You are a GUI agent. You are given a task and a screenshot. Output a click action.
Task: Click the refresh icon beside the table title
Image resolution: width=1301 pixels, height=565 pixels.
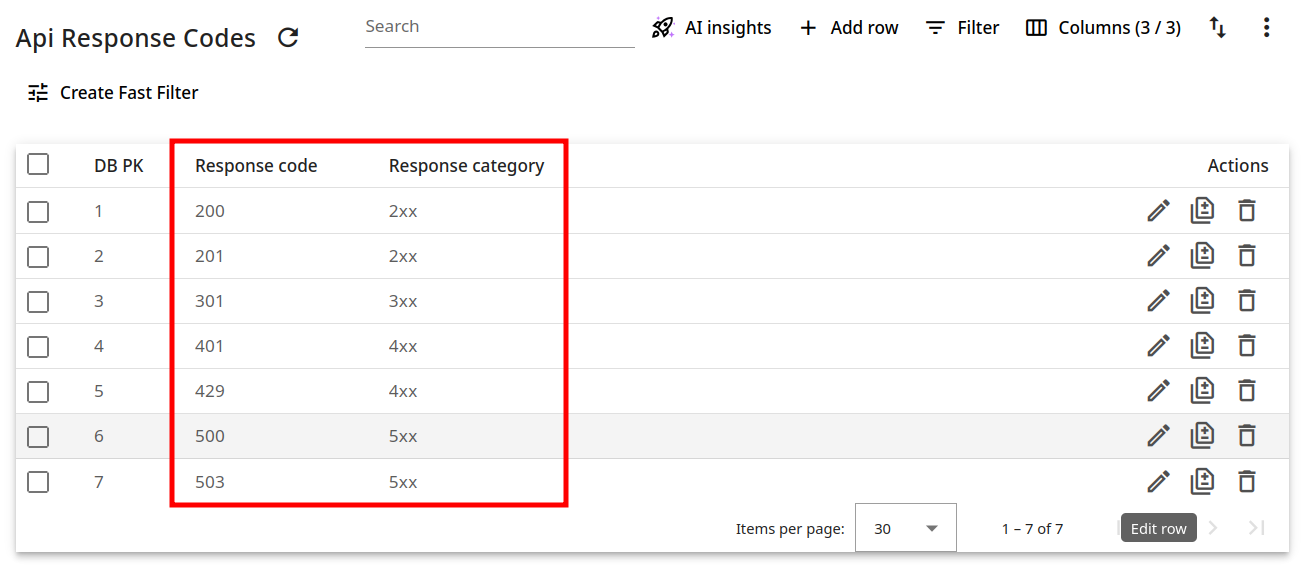288,38
